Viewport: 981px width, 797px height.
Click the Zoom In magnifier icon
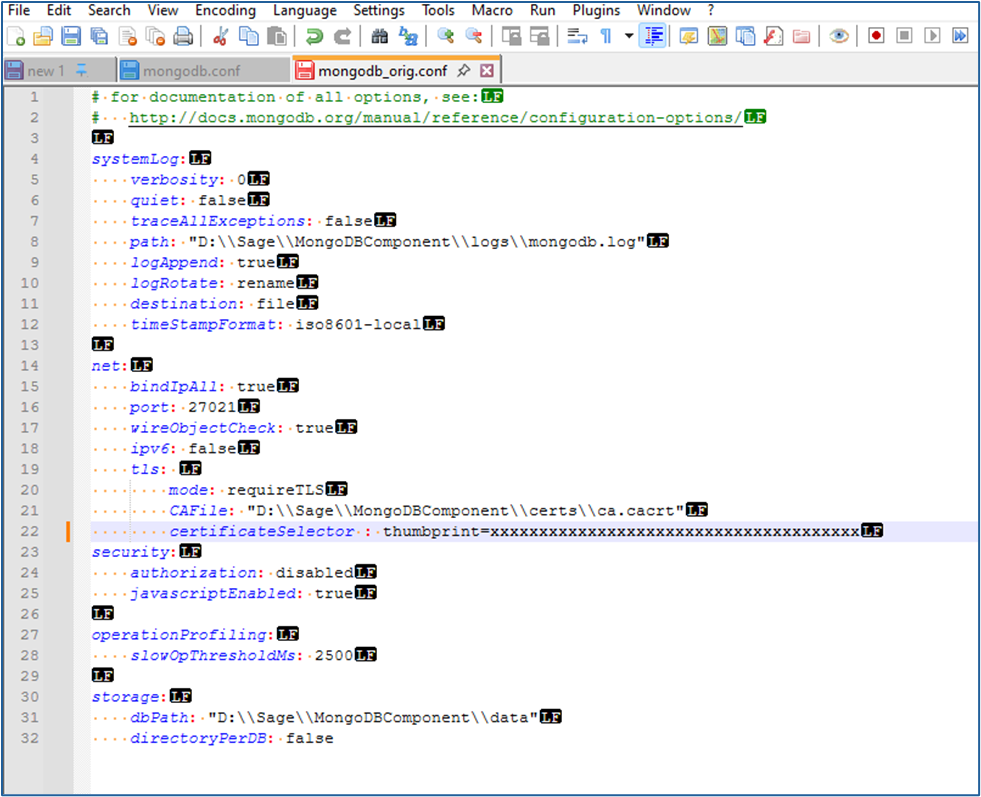click(446, 36)
